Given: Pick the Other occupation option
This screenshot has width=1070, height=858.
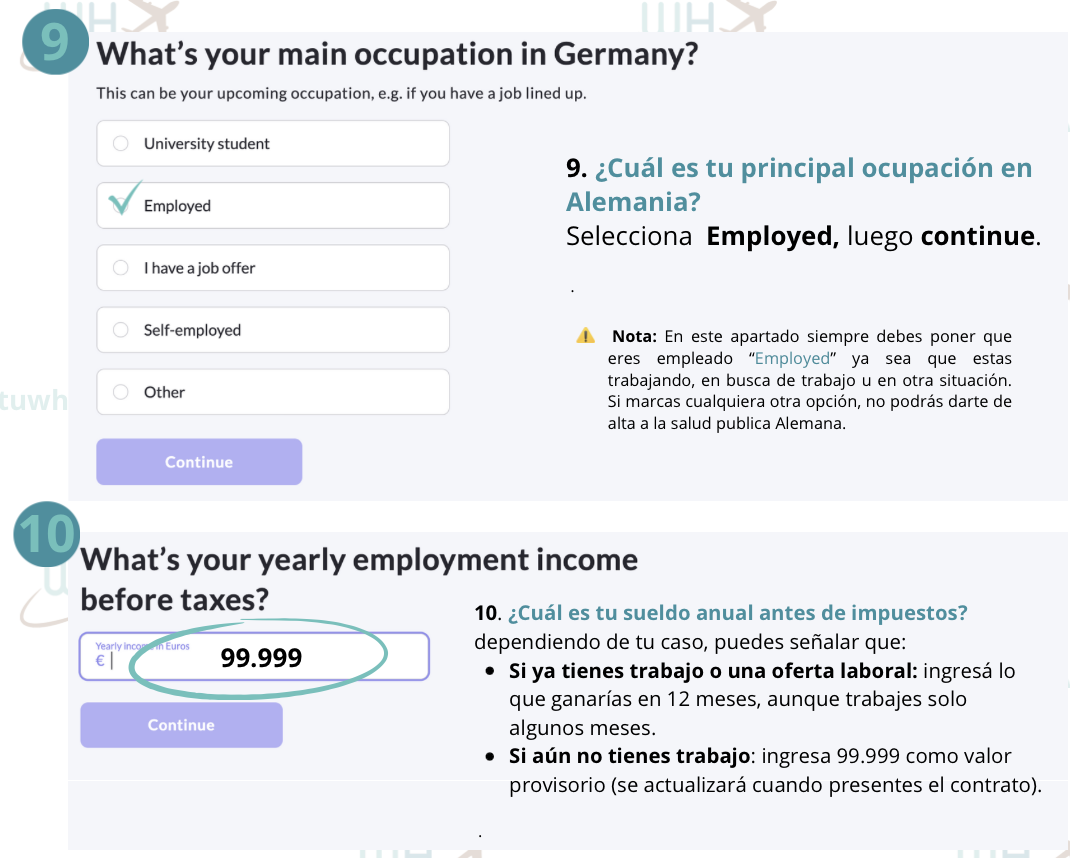Looking at the screenshot, I should pyautogui.click(x=121, y=392).
